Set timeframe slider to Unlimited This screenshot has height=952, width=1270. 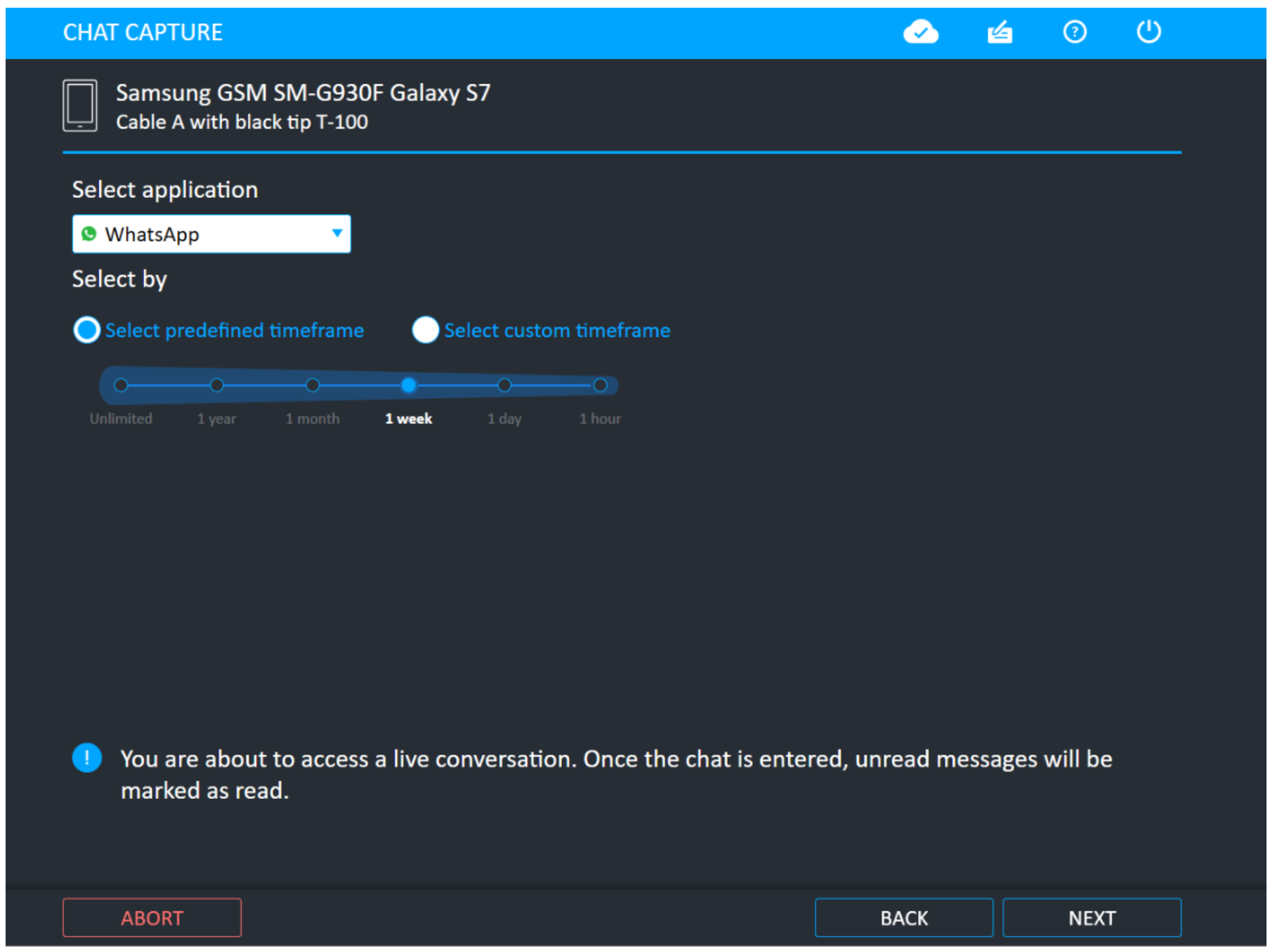click(121, 385)
